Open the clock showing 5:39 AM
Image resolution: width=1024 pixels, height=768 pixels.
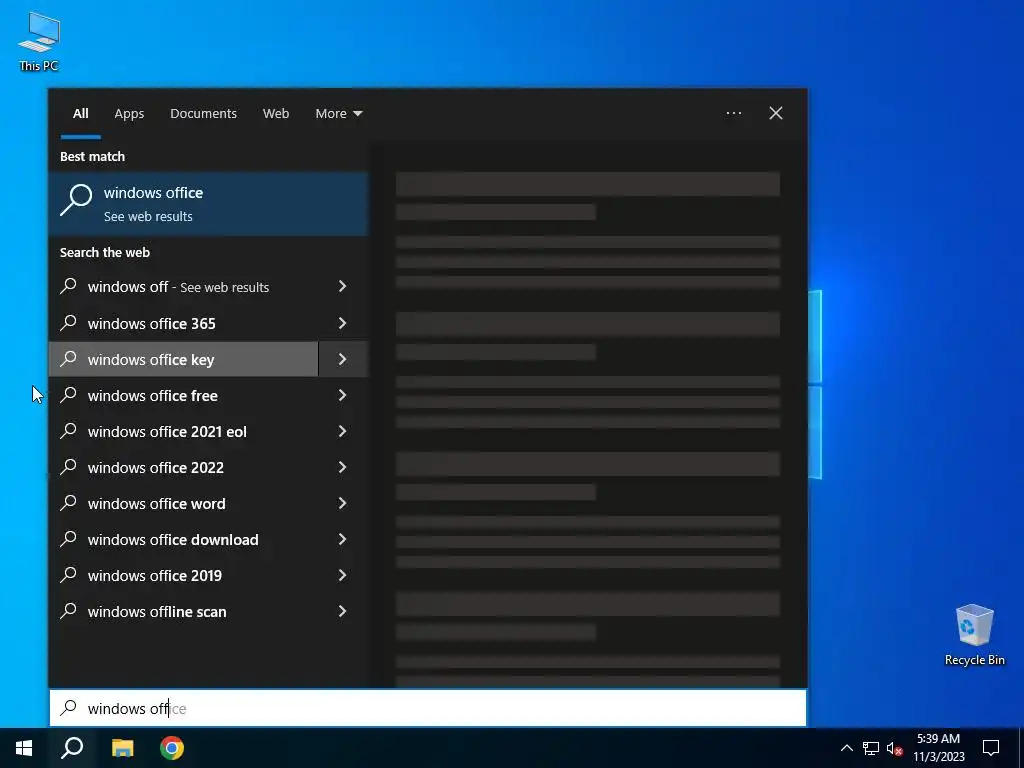click(x=938, y=748)
